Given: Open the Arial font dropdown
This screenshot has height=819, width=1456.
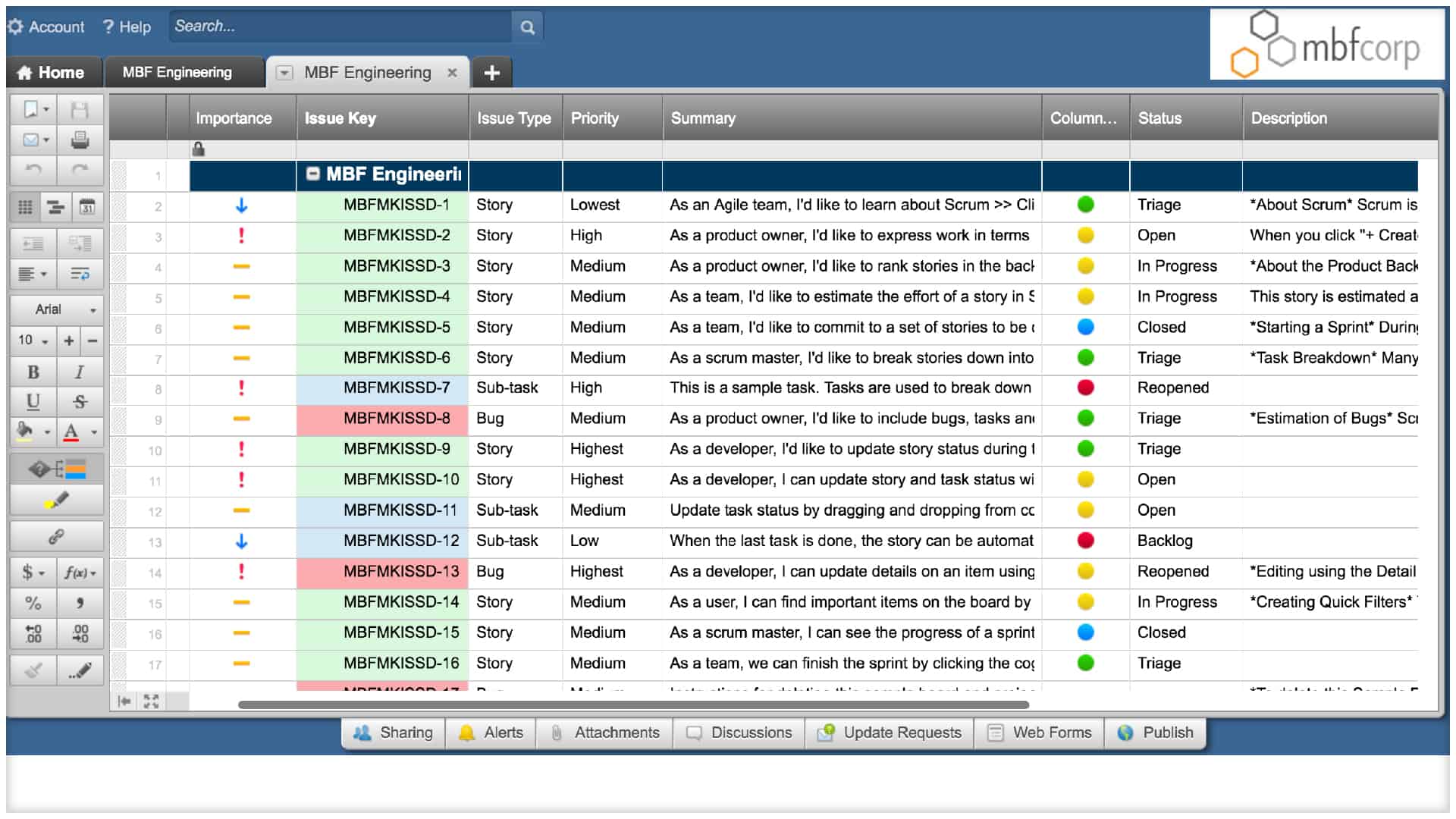Looking at the screenshot, I should click(x=56, y=309).
